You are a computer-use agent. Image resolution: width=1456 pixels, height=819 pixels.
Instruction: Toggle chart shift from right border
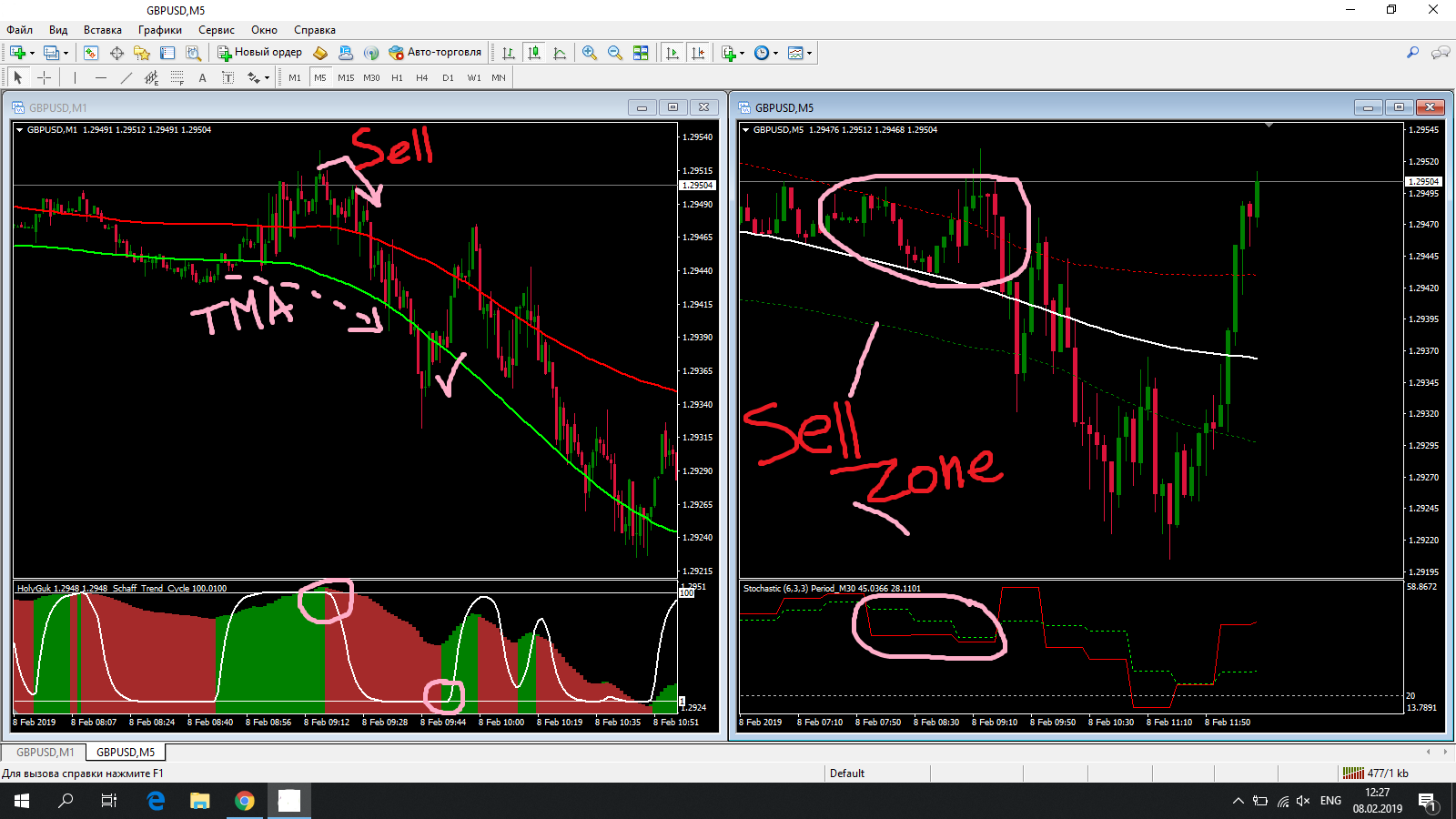click(x=698, y=53)
